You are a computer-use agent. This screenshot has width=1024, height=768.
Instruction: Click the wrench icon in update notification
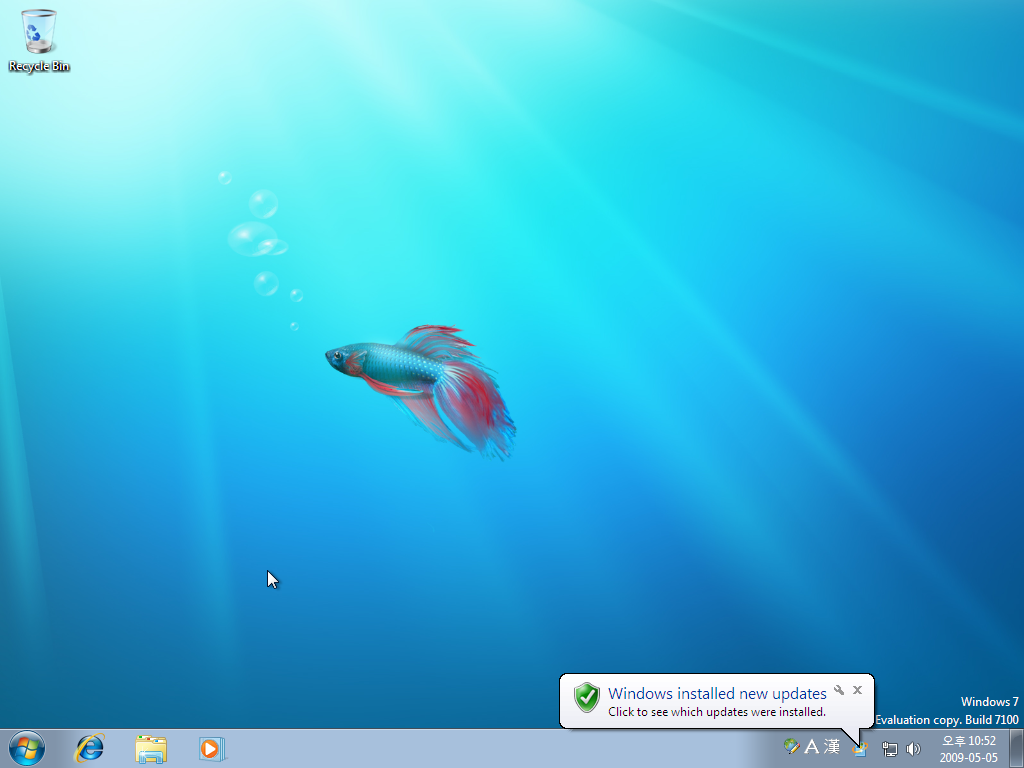839,690
